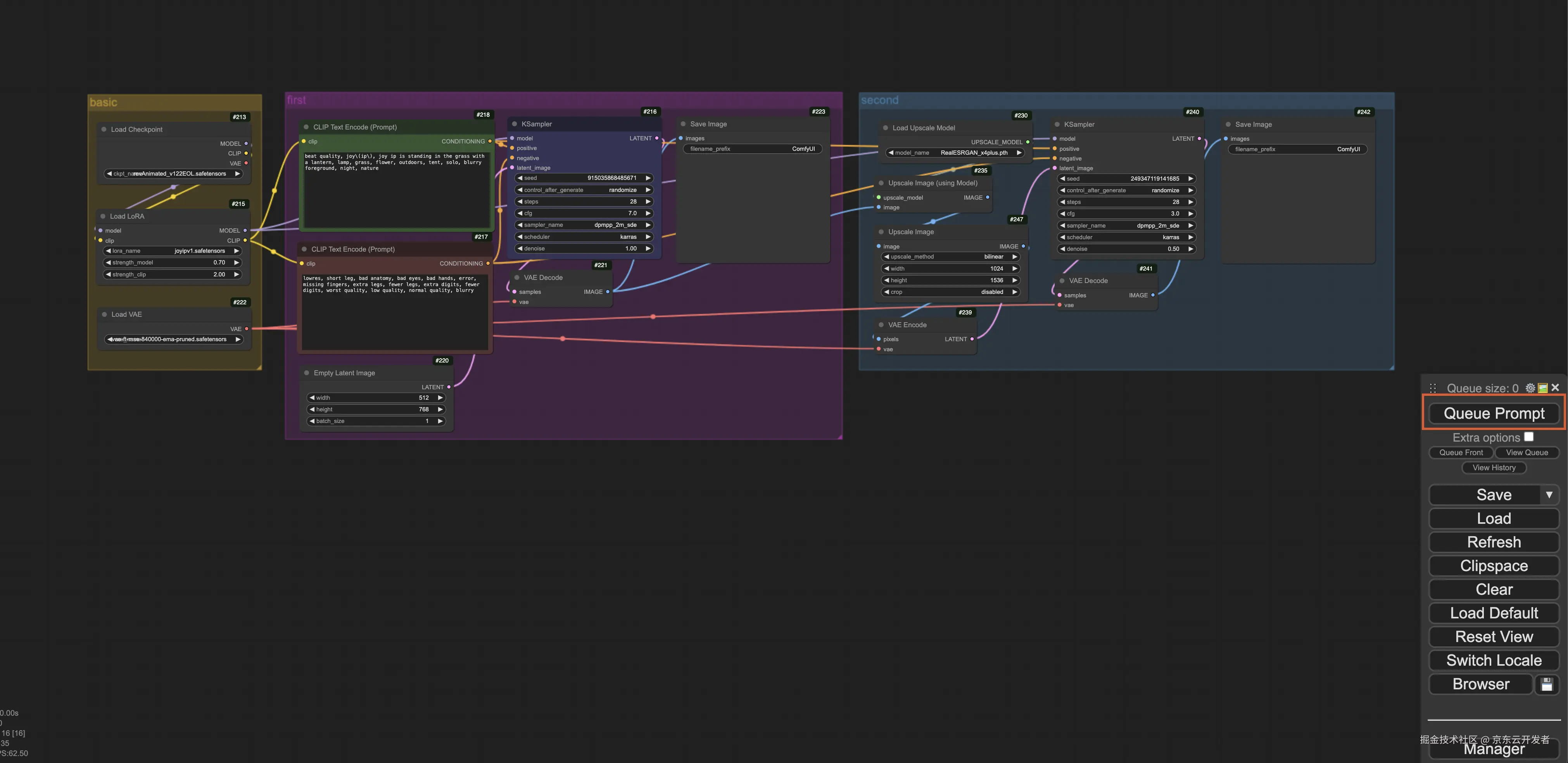Collapse the Load Checkpoint node via its dot

104,129
